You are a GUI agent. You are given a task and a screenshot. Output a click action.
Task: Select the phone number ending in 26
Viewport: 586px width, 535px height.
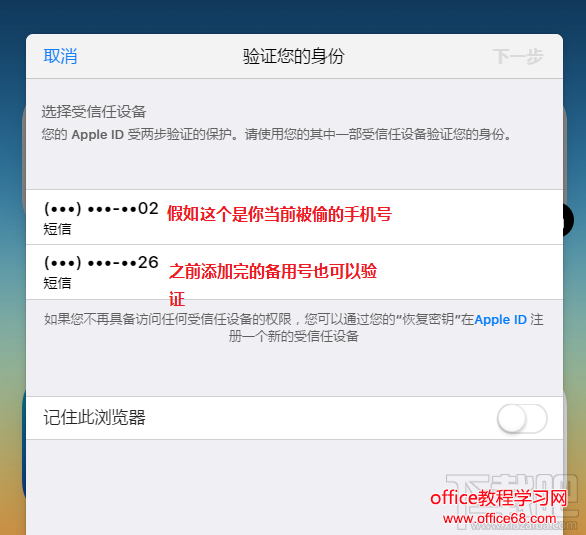294,272
